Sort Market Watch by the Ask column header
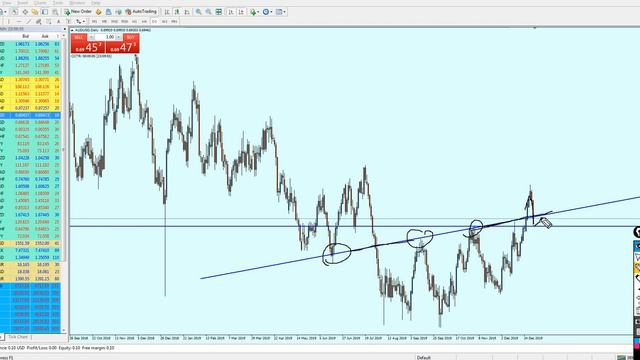Viewport: 640px width, 360px height. [45, 36]
